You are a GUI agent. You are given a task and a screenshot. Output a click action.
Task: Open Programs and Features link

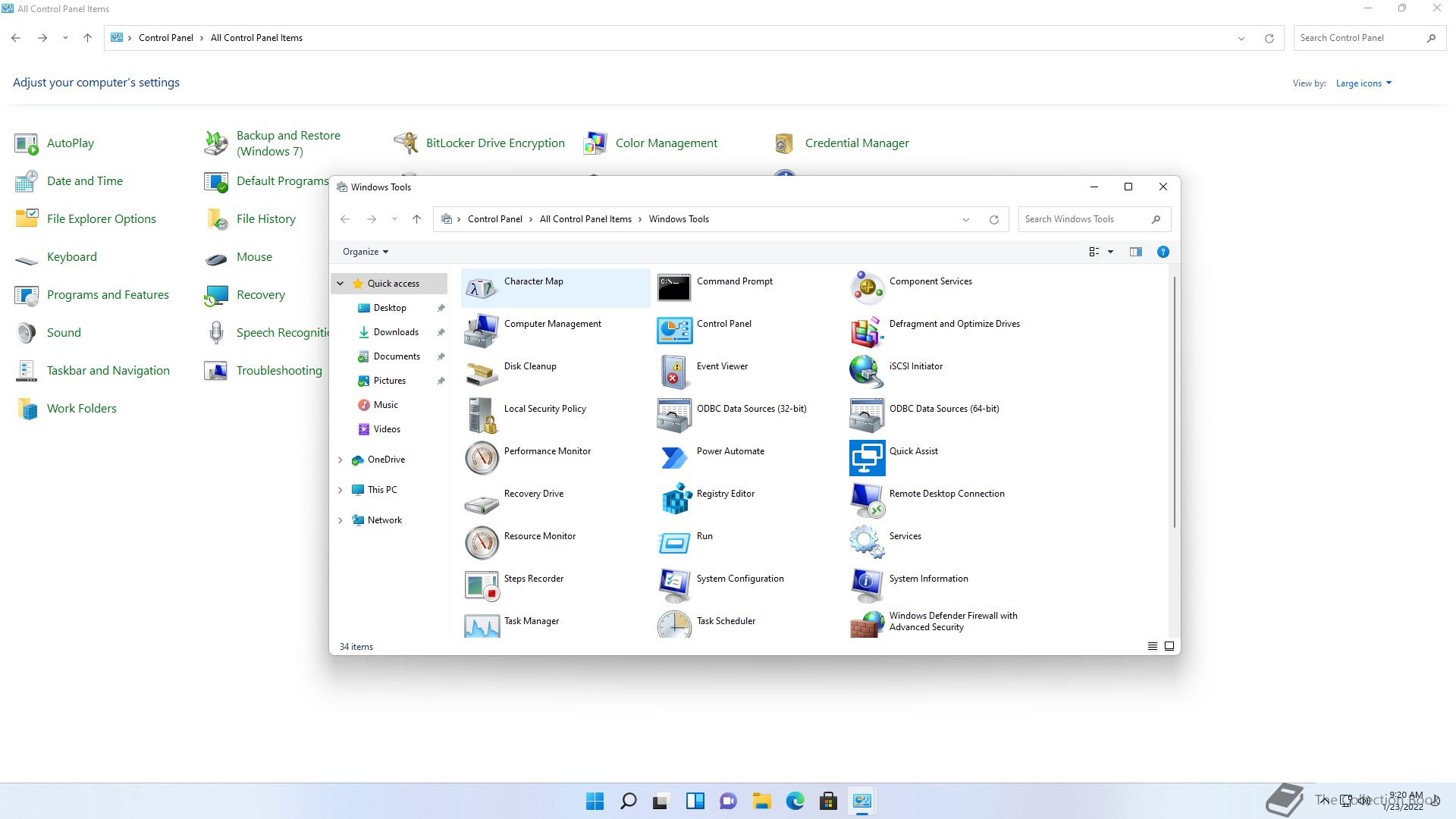click(108, 294)
